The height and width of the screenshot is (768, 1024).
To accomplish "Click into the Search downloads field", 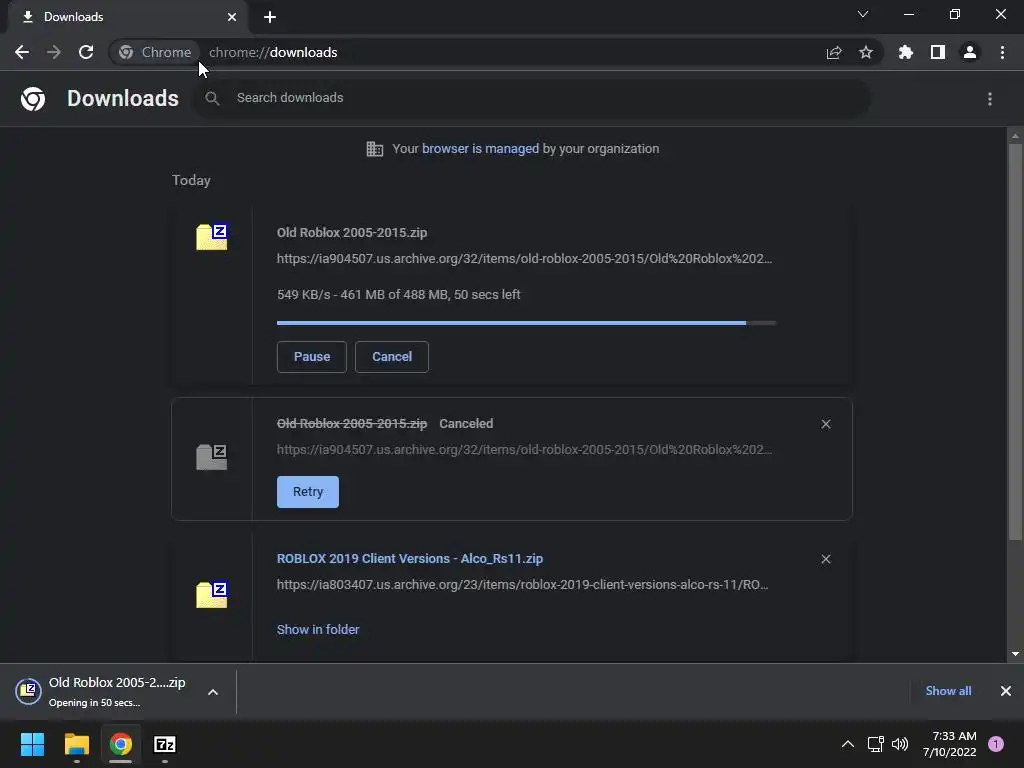I will pos(532,98).
